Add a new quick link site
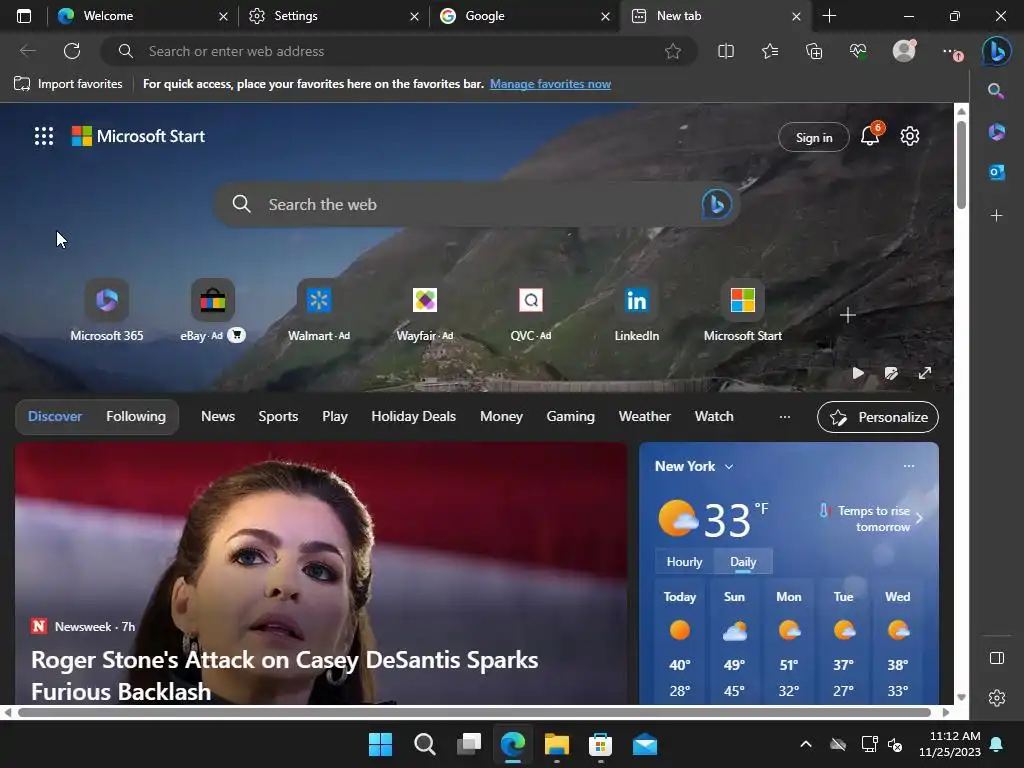The width and height of the screenshot is (1024, 768). (848, 315)
